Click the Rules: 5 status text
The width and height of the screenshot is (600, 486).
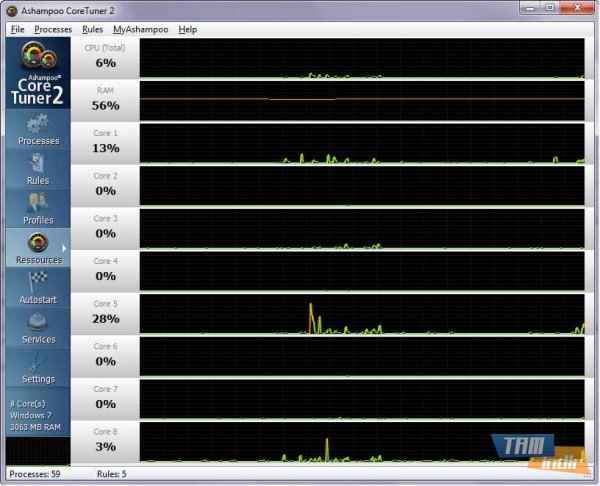point(112,474)
